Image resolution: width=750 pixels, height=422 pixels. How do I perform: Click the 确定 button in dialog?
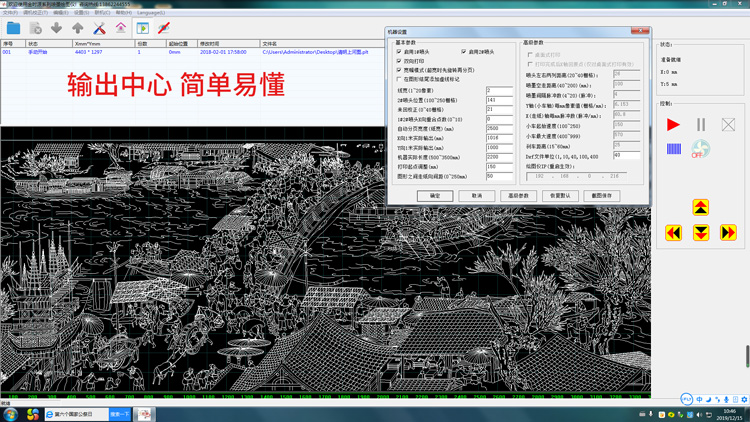click(x=435, y=196)
